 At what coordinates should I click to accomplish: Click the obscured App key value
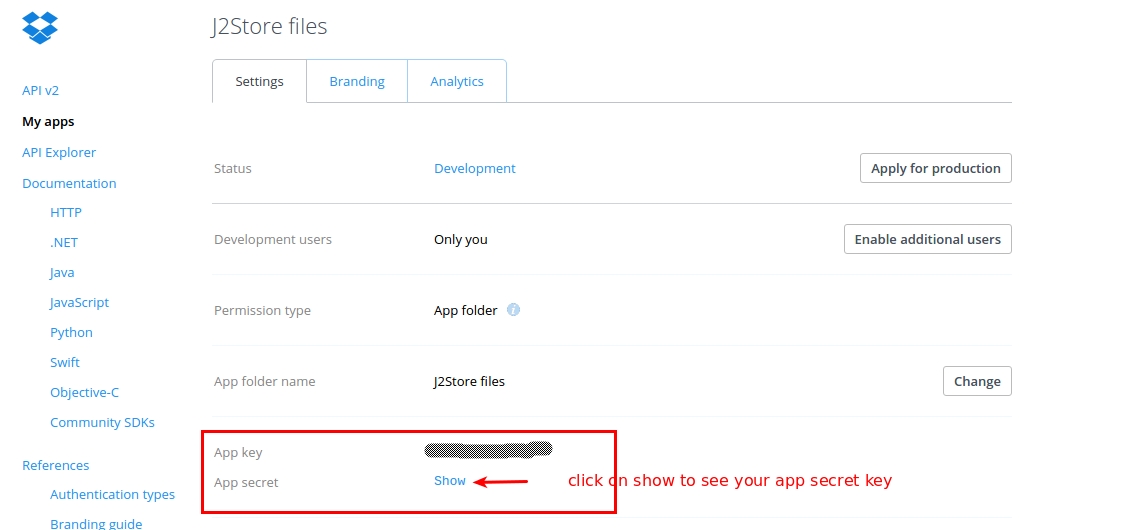[x=488, y=450]
